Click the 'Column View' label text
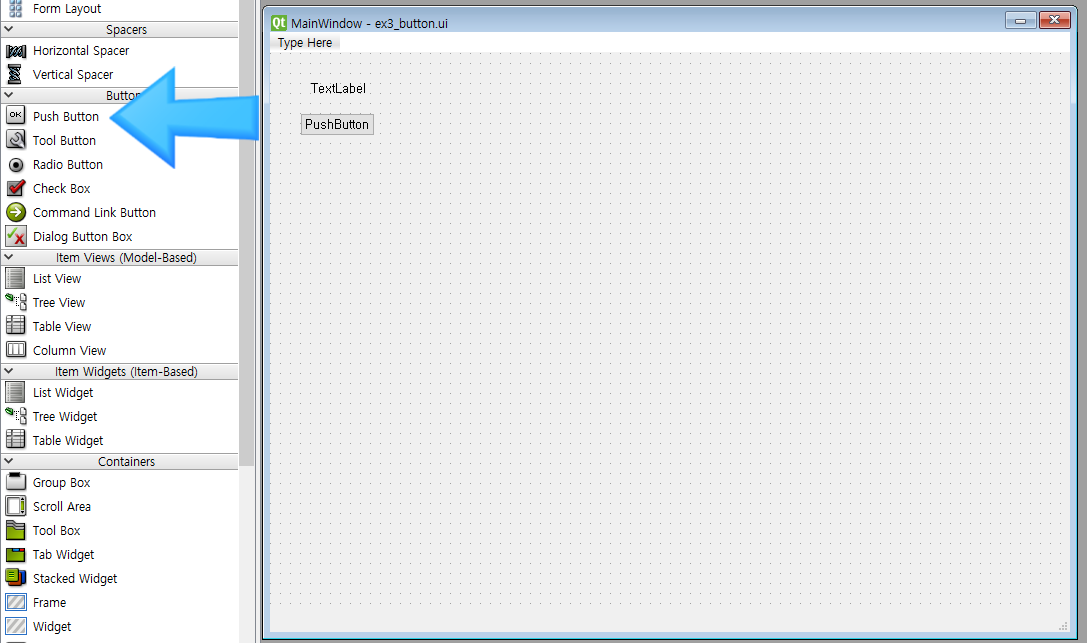This screenshot has height=643, width=1087. pyautogui.click(x=69, y=351)
